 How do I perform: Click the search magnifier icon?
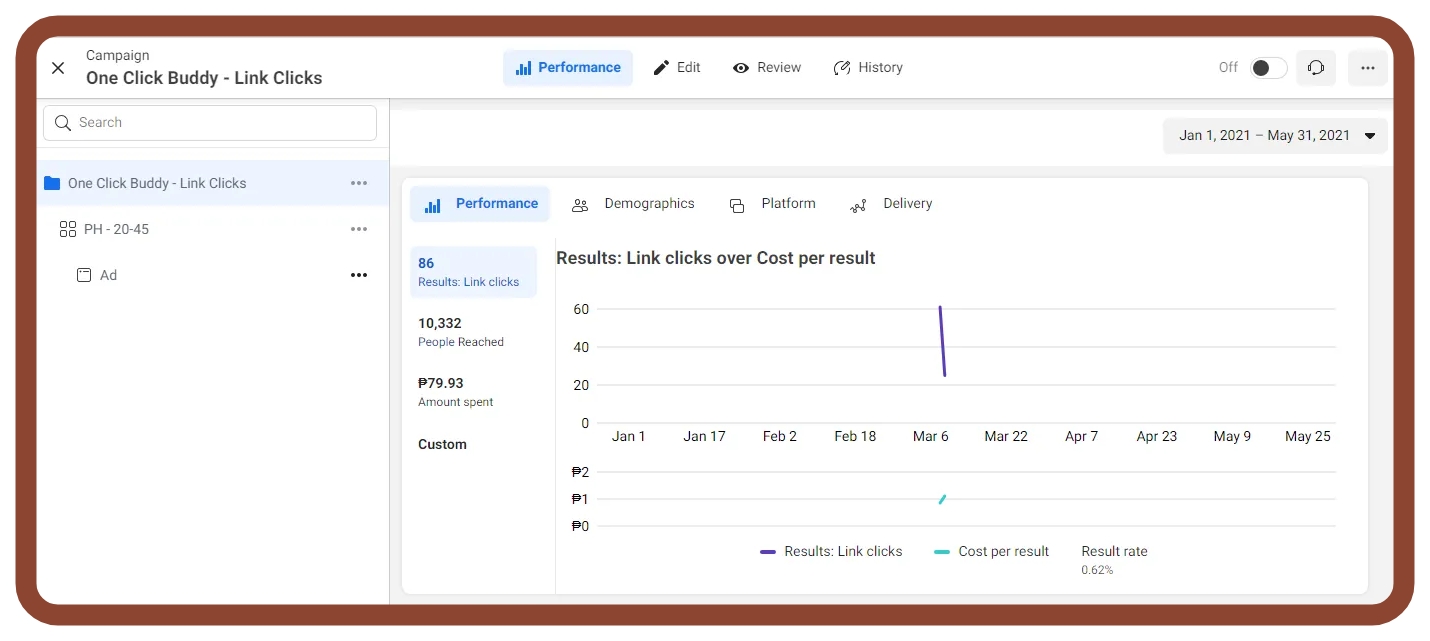63,123
